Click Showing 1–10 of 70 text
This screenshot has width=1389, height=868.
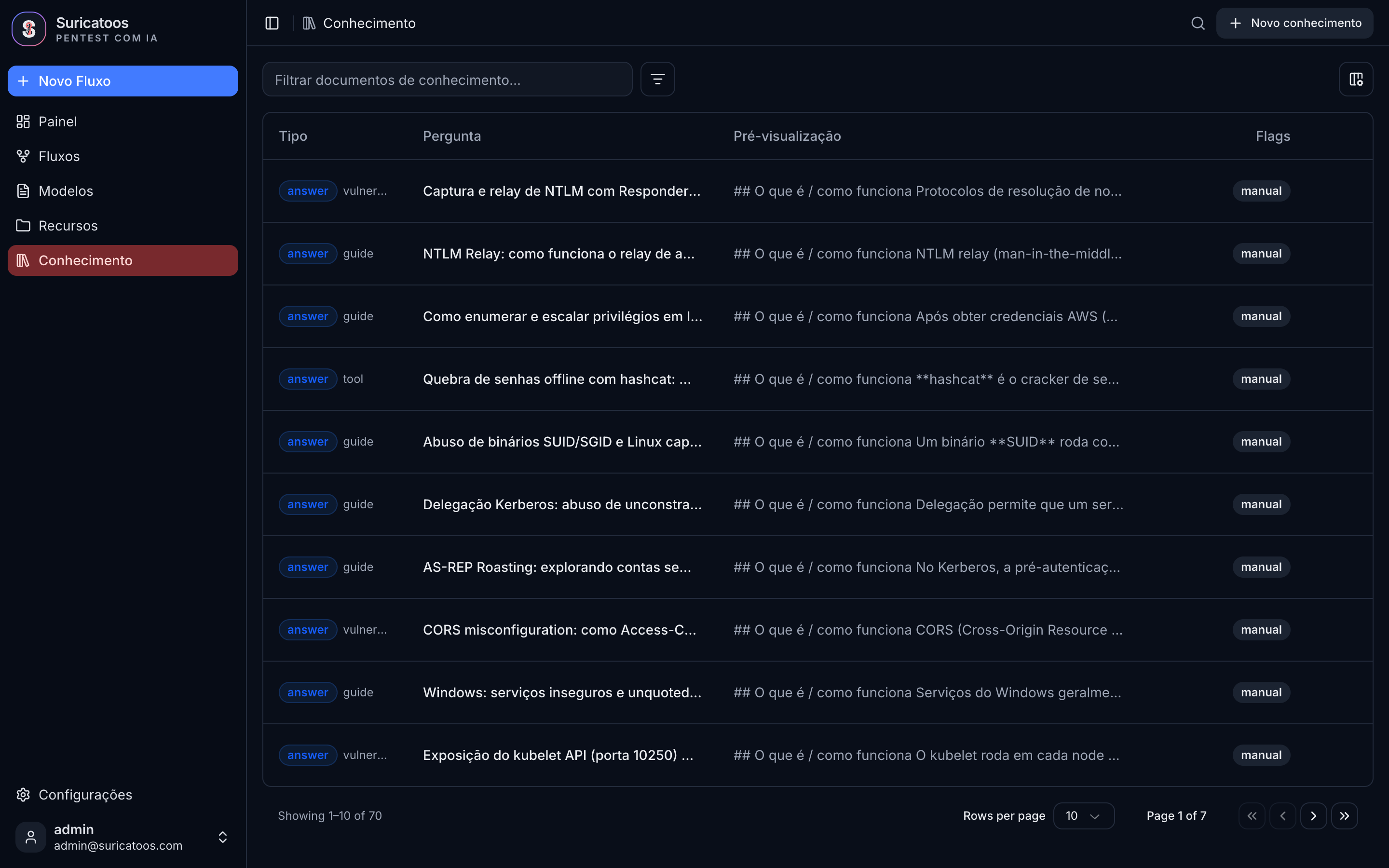coord(329,816)
